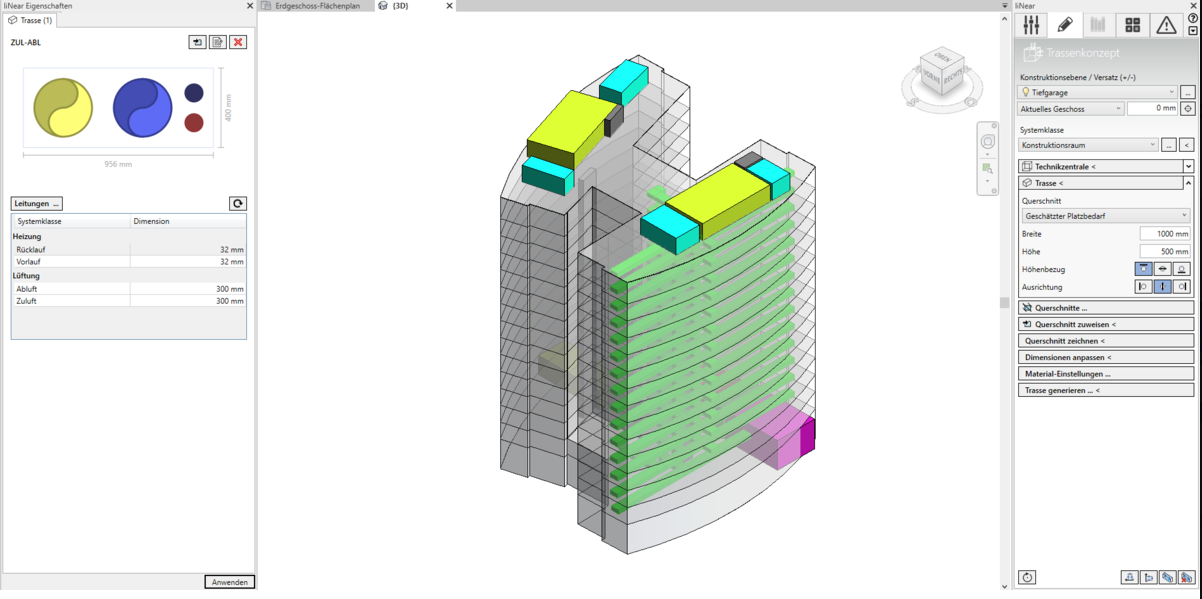The image size is (1202, 599).
Task: Open the warning triangle tab
Action: click(x=1166, y=25)
